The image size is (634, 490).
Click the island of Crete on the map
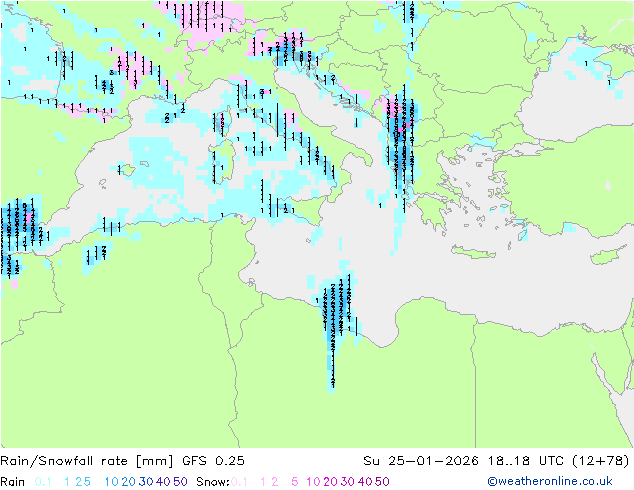pyautogui.click(x=473, y=252)
